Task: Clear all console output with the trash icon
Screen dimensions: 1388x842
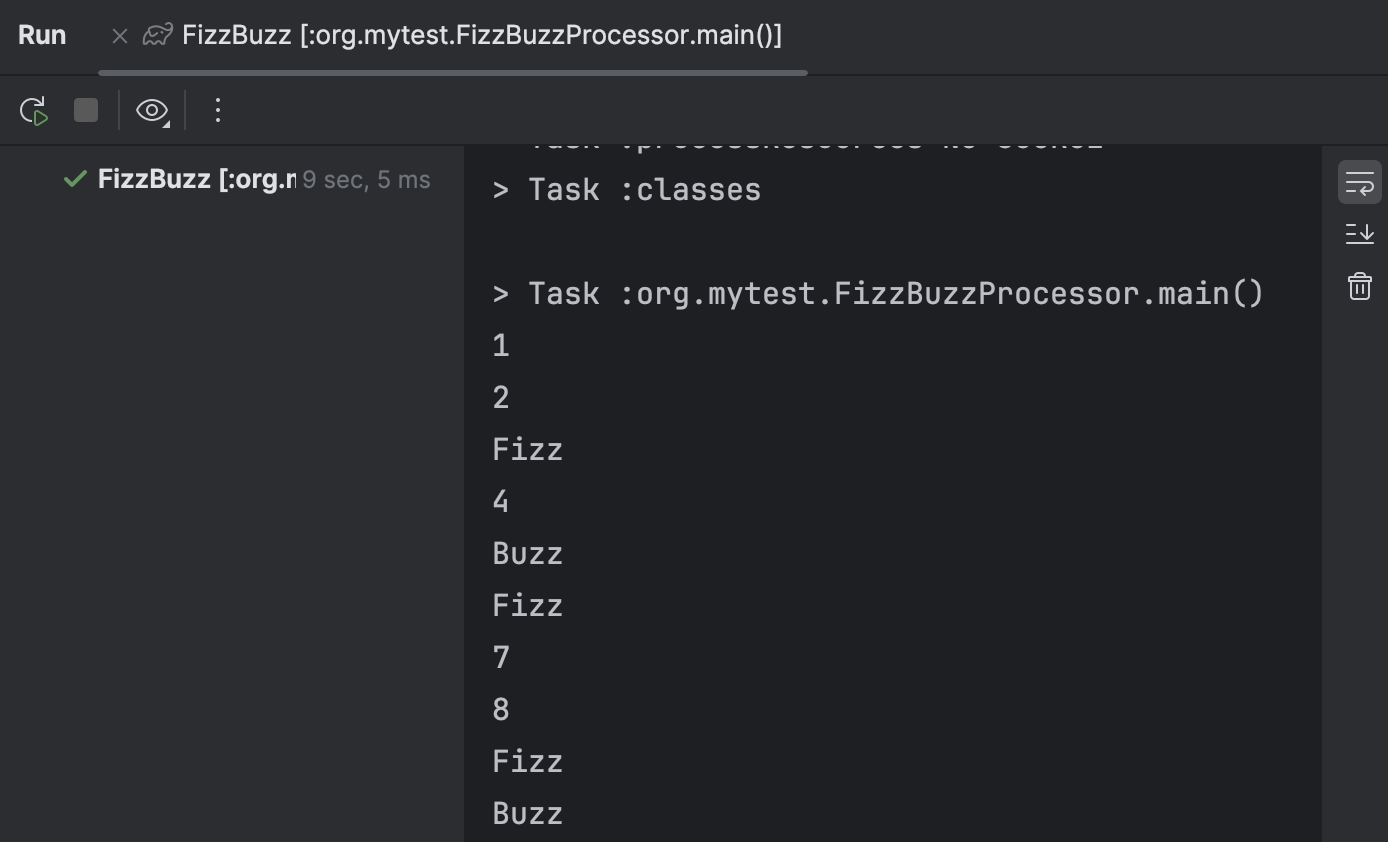Action: pyautogui.click(x=1359, y=286)
